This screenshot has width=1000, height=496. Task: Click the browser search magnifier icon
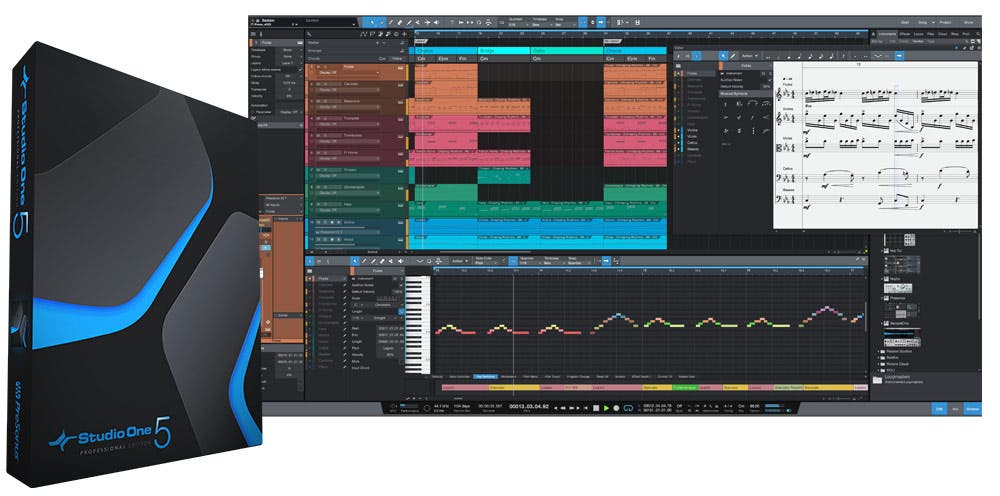click(978, 34)
